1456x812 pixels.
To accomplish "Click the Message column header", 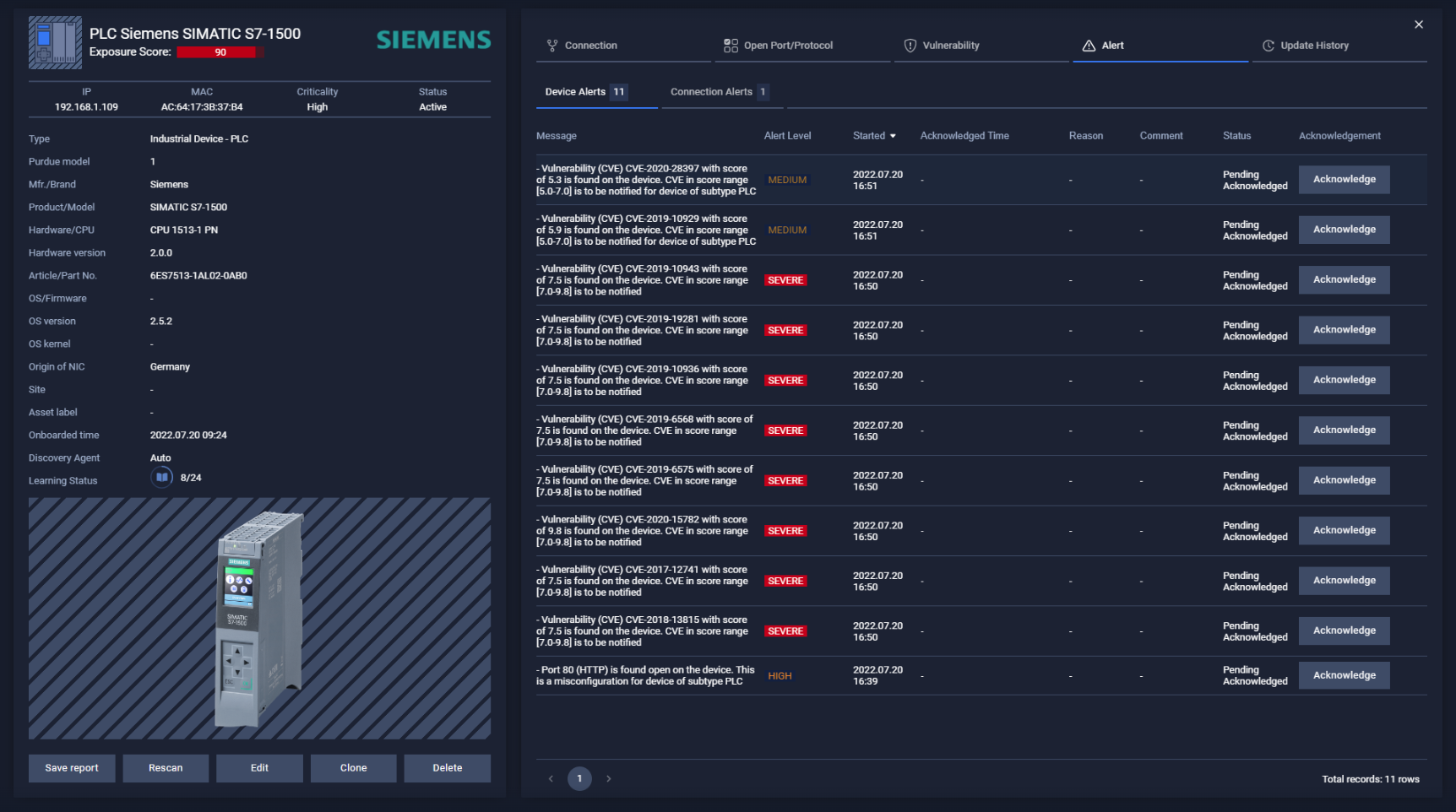I will pos(557,136).
